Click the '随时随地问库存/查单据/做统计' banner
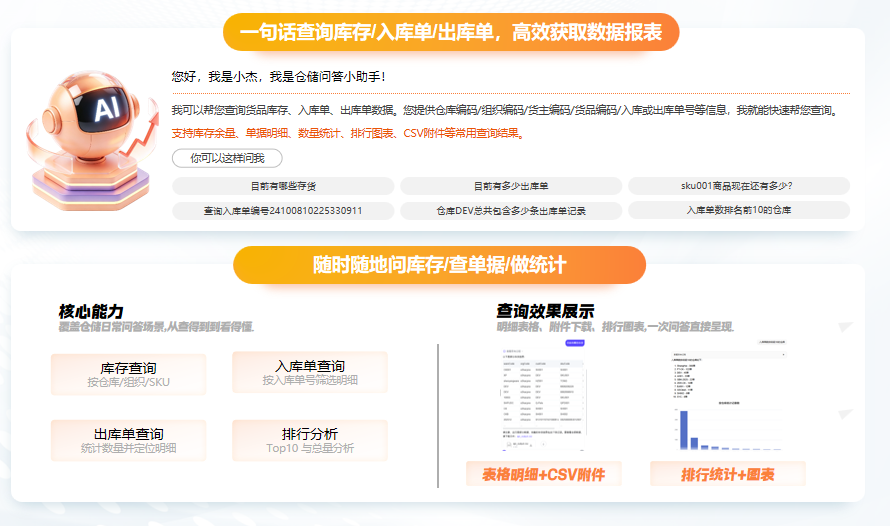The width and height of the screenshot is (890, 526). click(439, 265)
